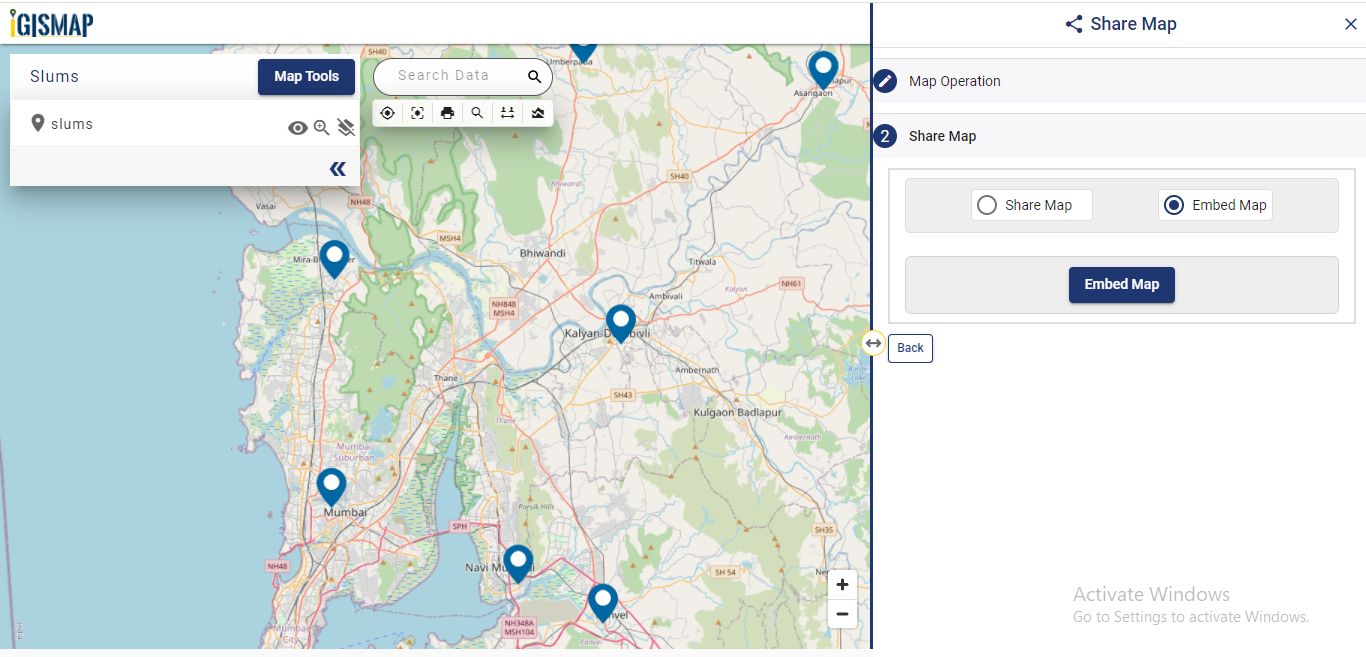Collapse the Share Map sidebar via arrow handle

point(872,342)
